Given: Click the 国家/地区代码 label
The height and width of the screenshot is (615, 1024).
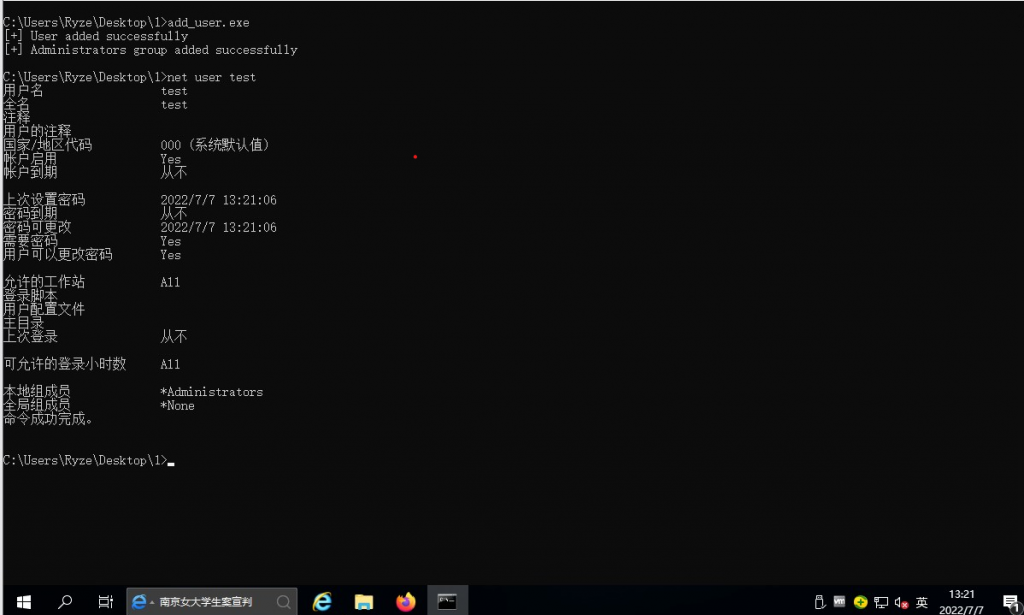Looking at the screenshot, I should point(47,145).
